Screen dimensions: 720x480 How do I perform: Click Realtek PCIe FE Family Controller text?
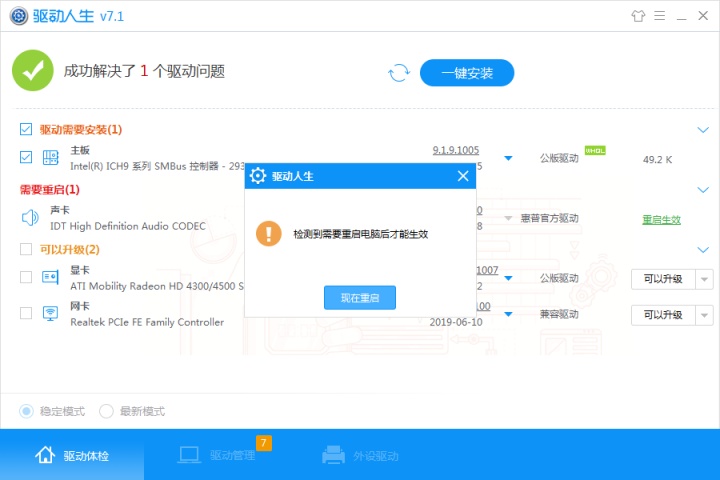(147, 322)
